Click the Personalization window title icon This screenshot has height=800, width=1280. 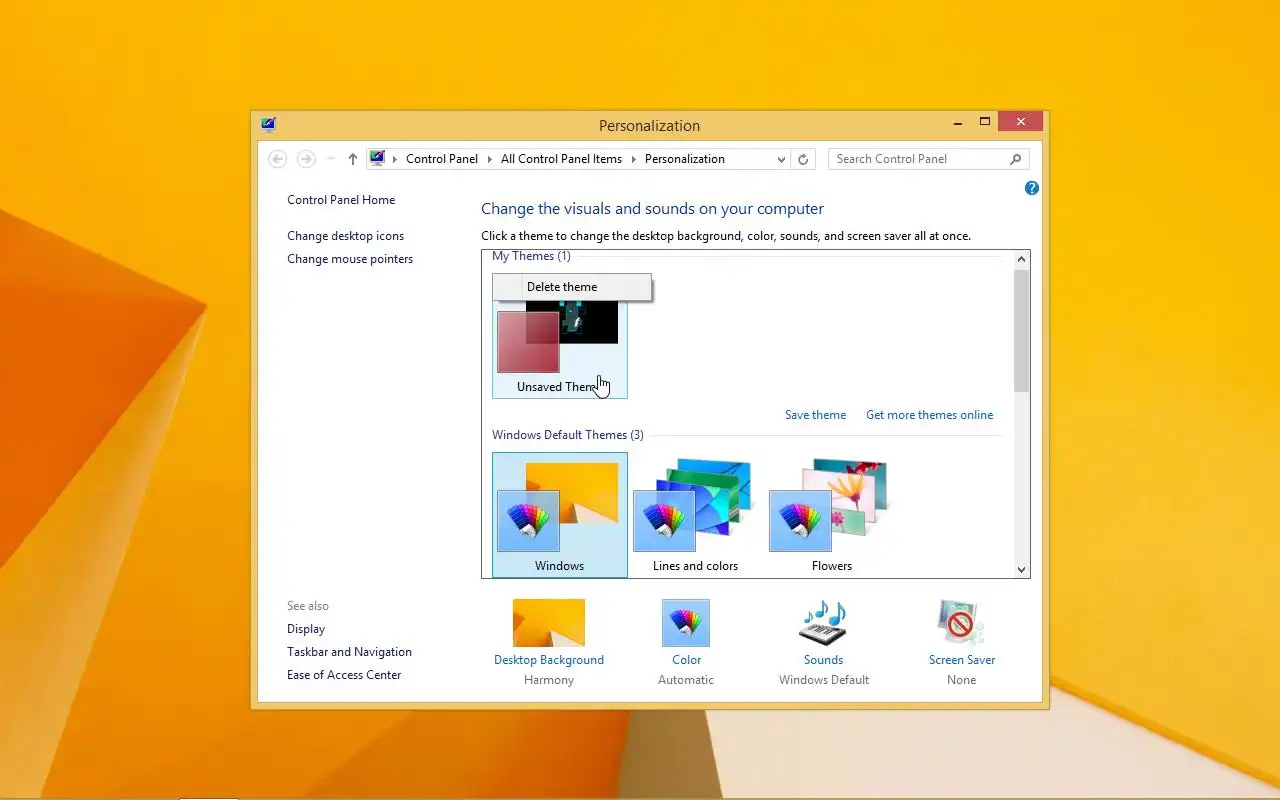[x=268, y=125]
